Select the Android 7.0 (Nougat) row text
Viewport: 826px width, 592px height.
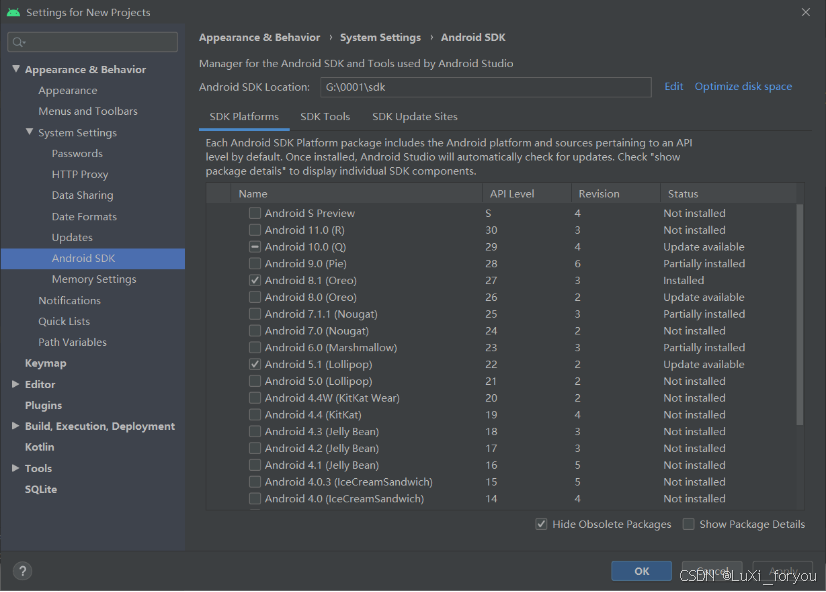[x=317, y=331]
